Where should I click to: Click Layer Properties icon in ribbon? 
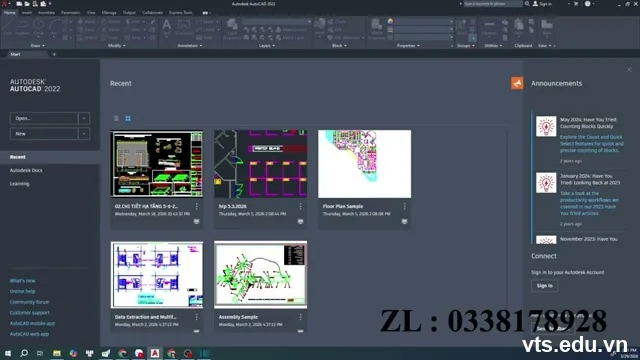coord(232,25)
